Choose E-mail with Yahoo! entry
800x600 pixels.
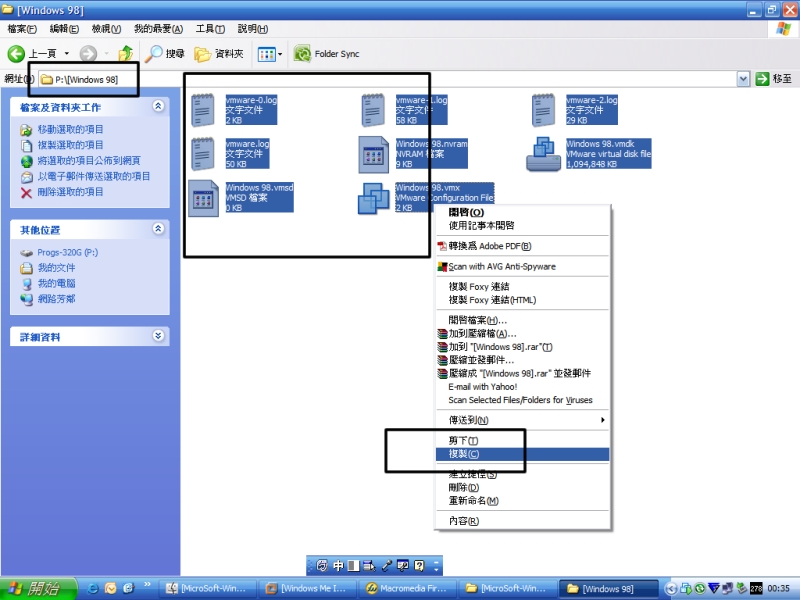522,387
